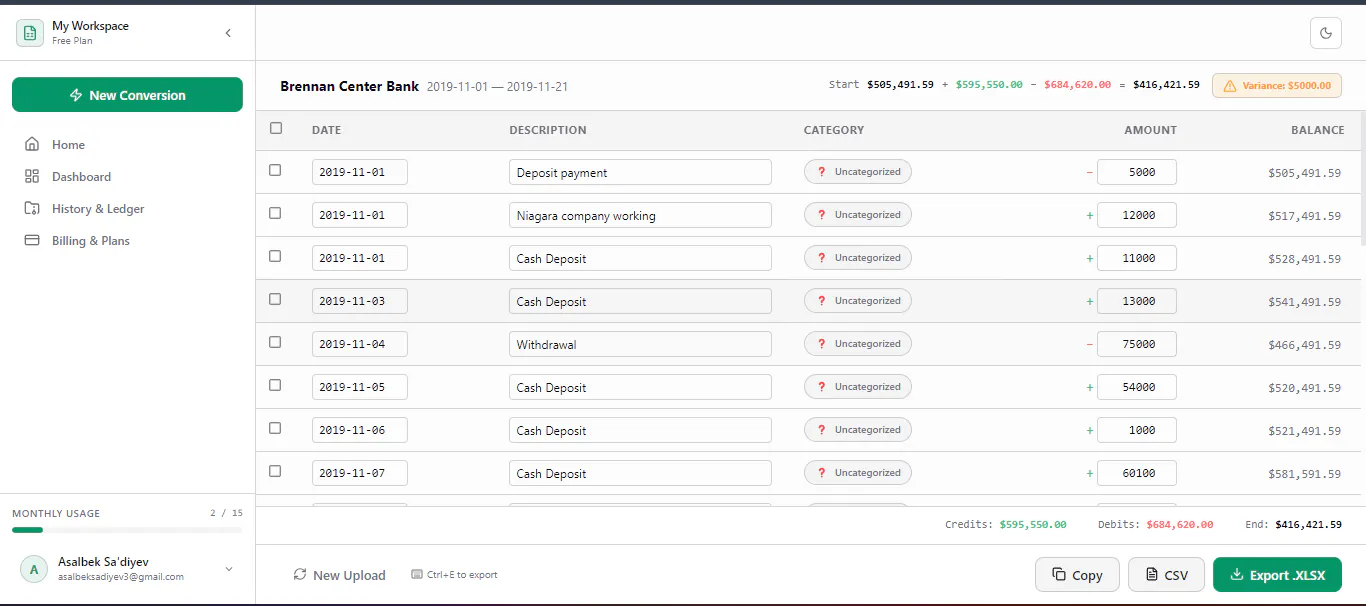This screenshot has width=1366, height=606.
Task: Click the statement title Brennan Center Bank
Action: coord(350,86)
